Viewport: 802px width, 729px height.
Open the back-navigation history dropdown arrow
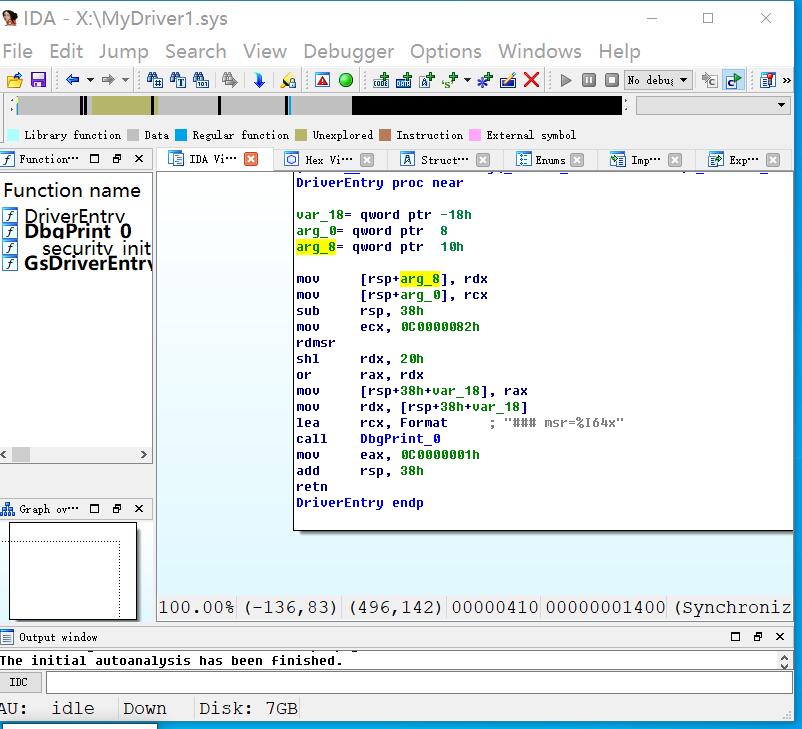90,80
